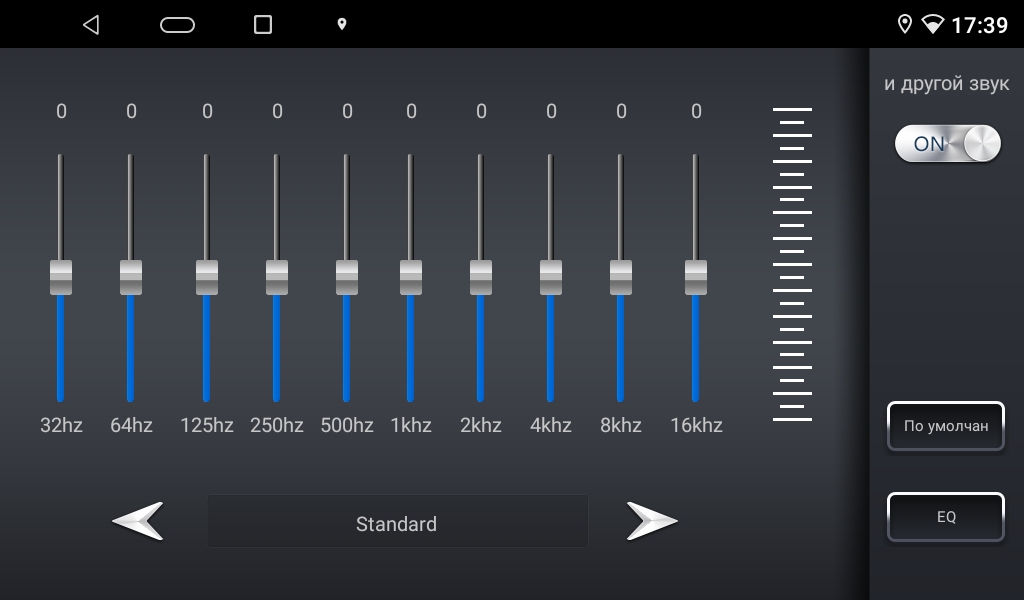
Task: Click the 32hz band slider handle
Action: point(61,277)
